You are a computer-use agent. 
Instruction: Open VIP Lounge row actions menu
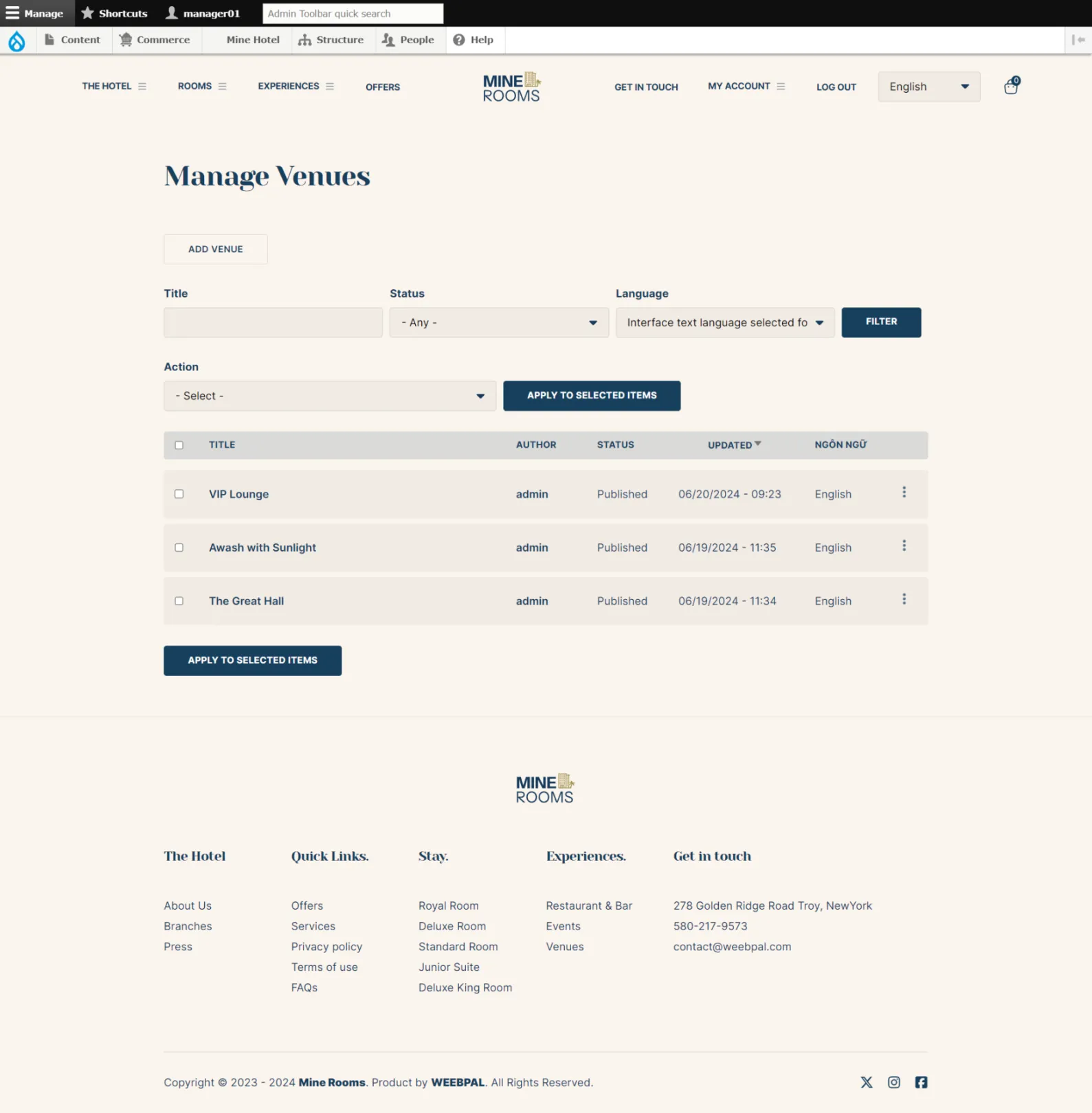pos(904,492)
